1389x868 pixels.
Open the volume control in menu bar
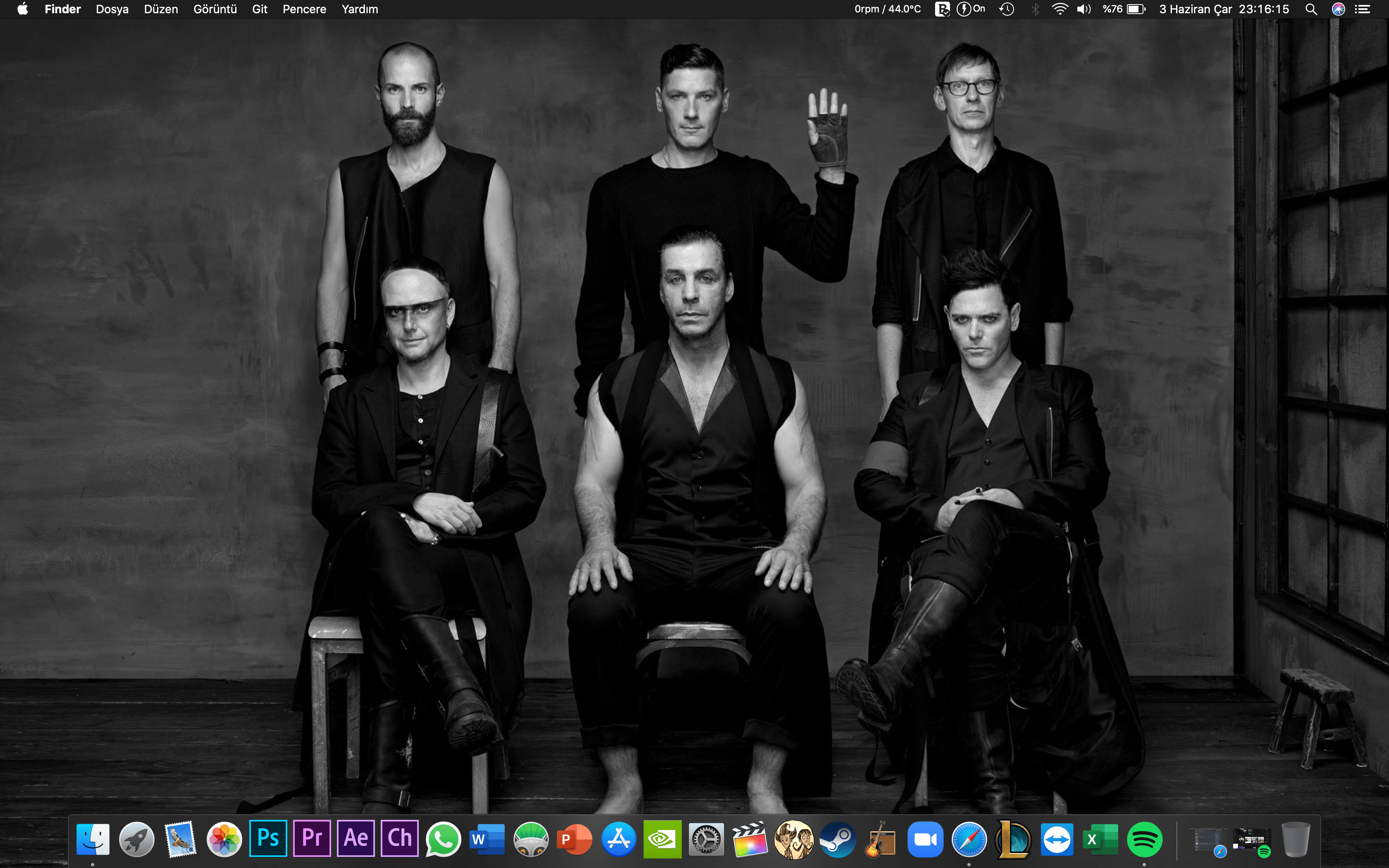tap(1084, 9)
